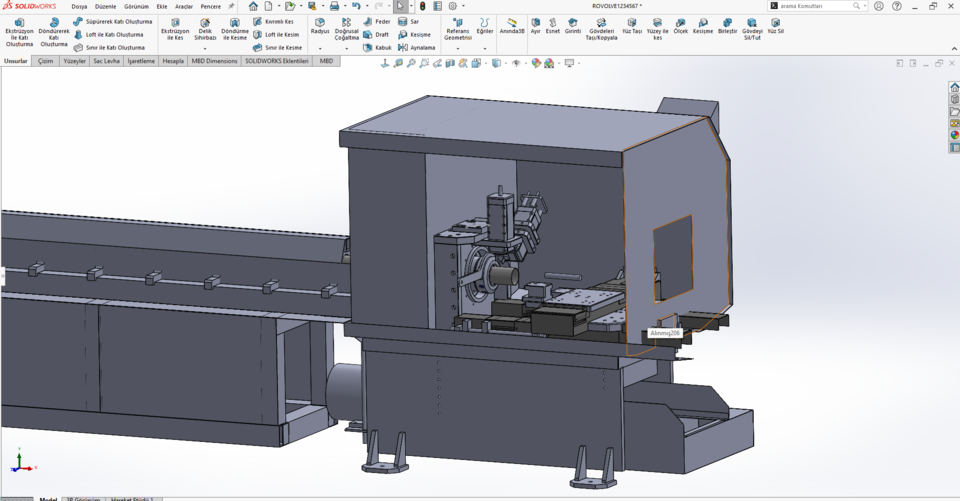
Task: Switch to Model tab at bottom
Action: 48,499
